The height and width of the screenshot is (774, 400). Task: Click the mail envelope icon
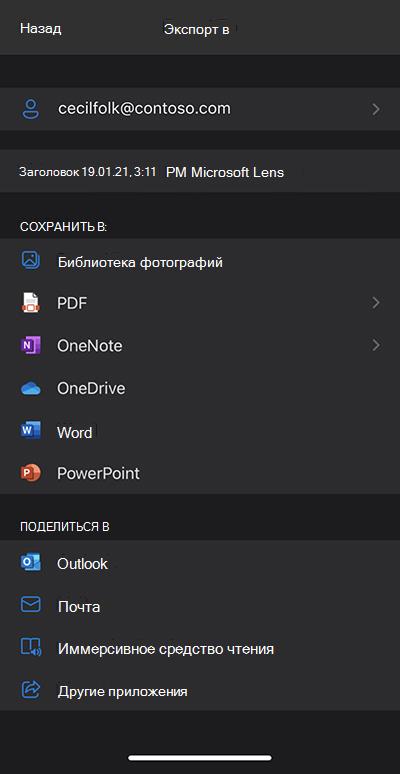pyautogui.click(x=31, y=605)
